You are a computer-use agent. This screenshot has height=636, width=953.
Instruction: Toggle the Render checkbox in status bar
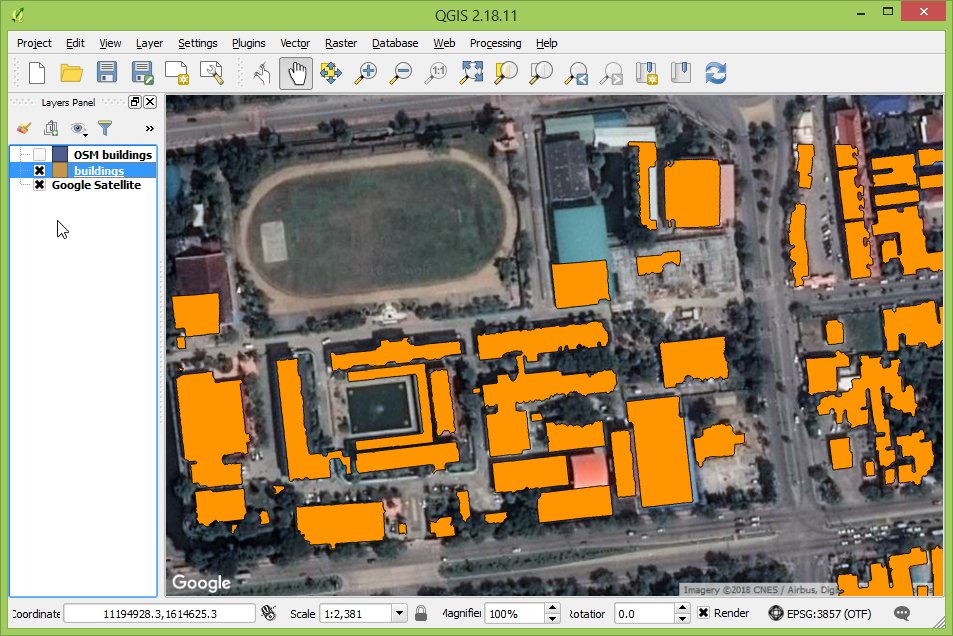pyautogui.click(x=704, y=613)
